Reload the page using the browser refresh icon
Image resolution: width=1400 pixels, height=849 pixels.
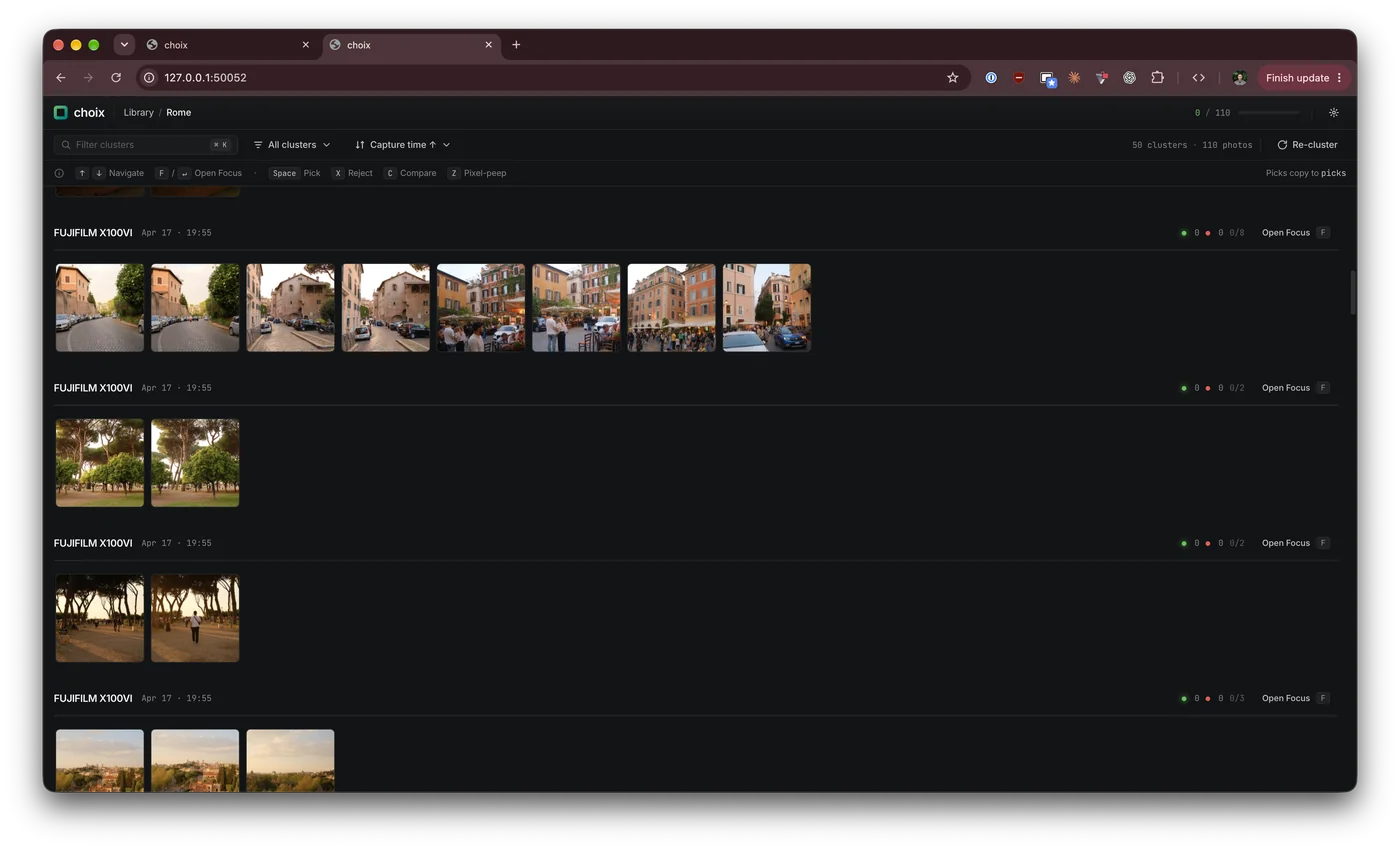(116, 78)
